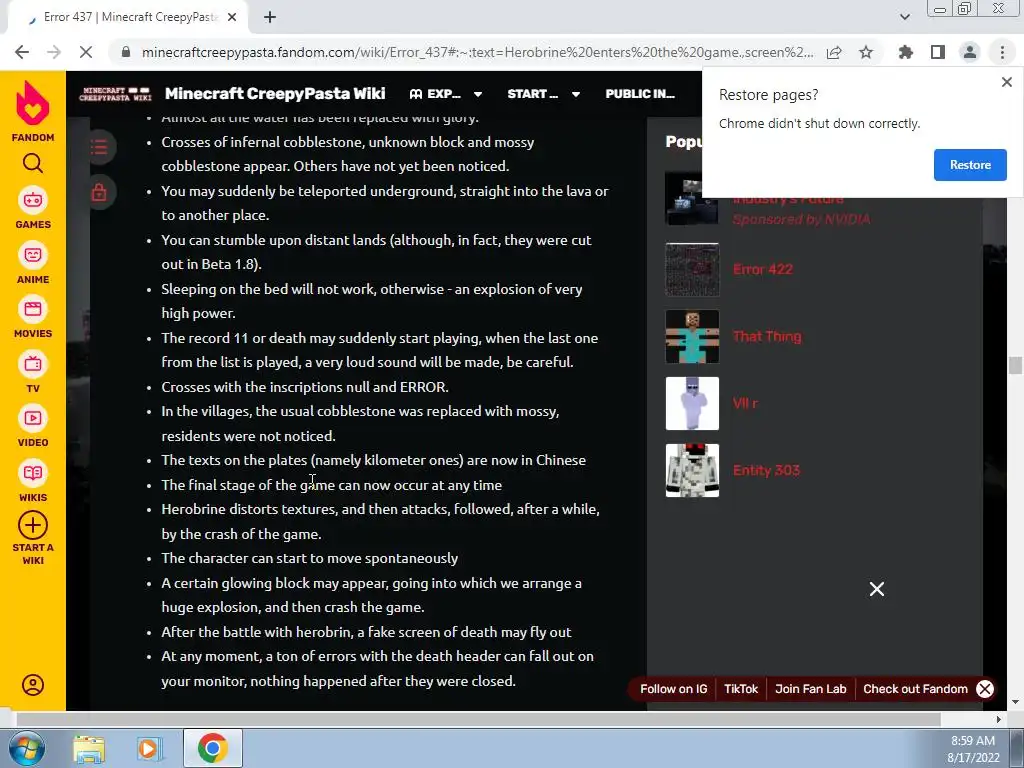Click the That Thing thumbnail image
The width and height of the screenshot is (1024, 768).
coord(692,337)
